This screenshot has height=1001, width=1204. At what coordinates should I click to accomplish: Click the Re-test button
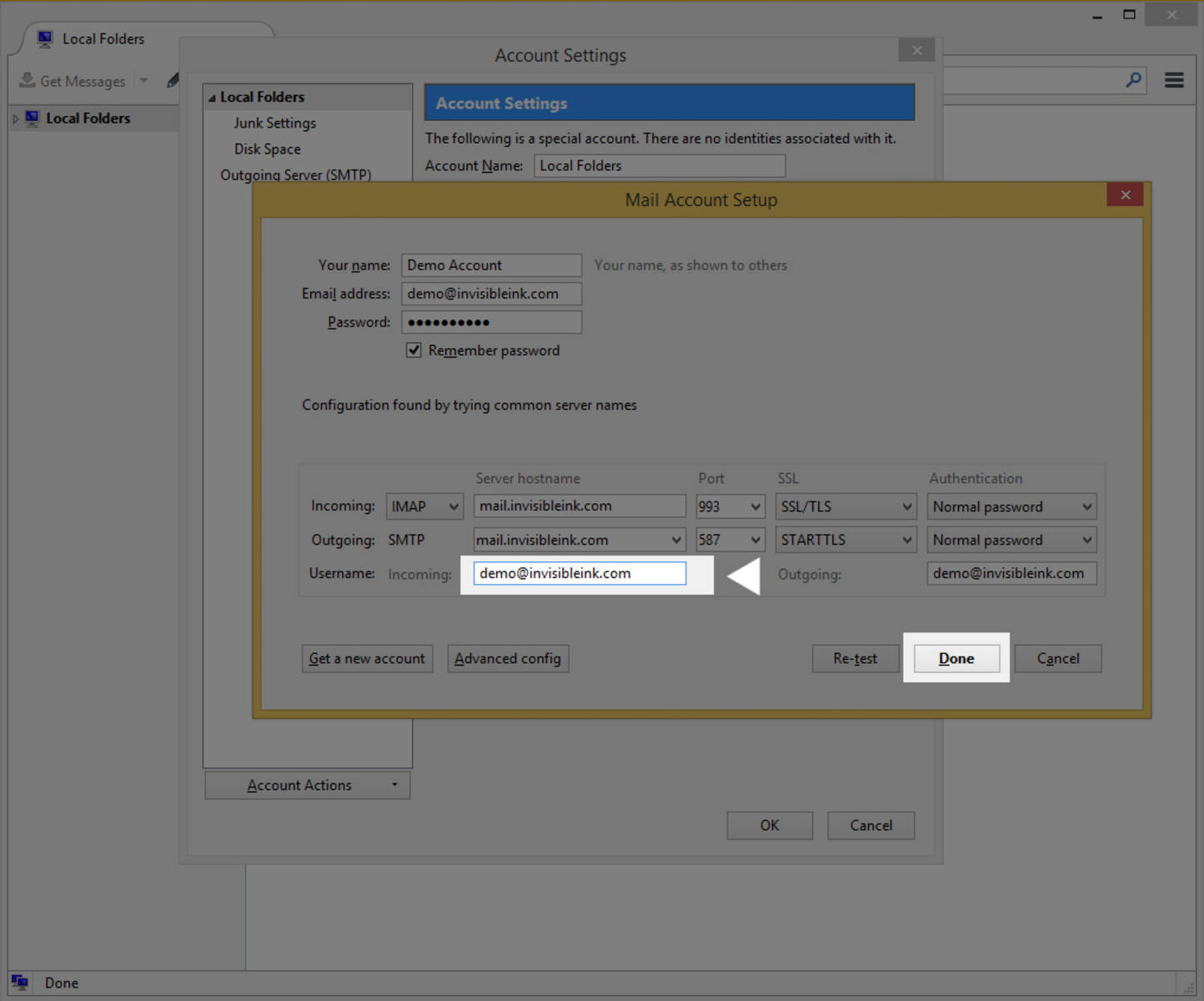point(855,658)
